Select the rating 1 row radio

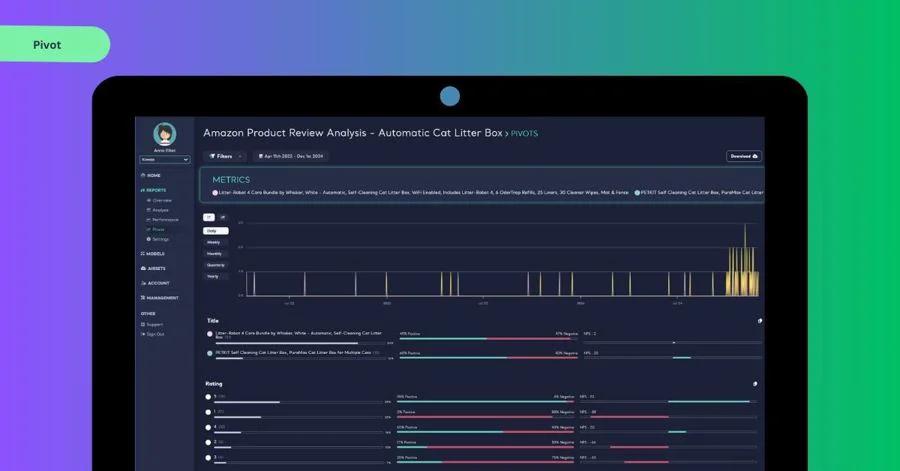pos(208,412)
